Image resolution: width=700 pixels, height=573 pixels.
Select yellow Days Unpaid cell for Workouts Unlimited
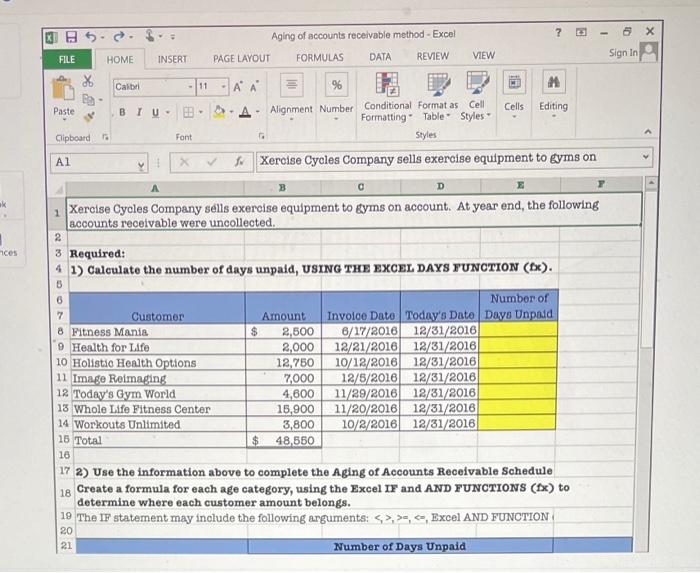517,423
